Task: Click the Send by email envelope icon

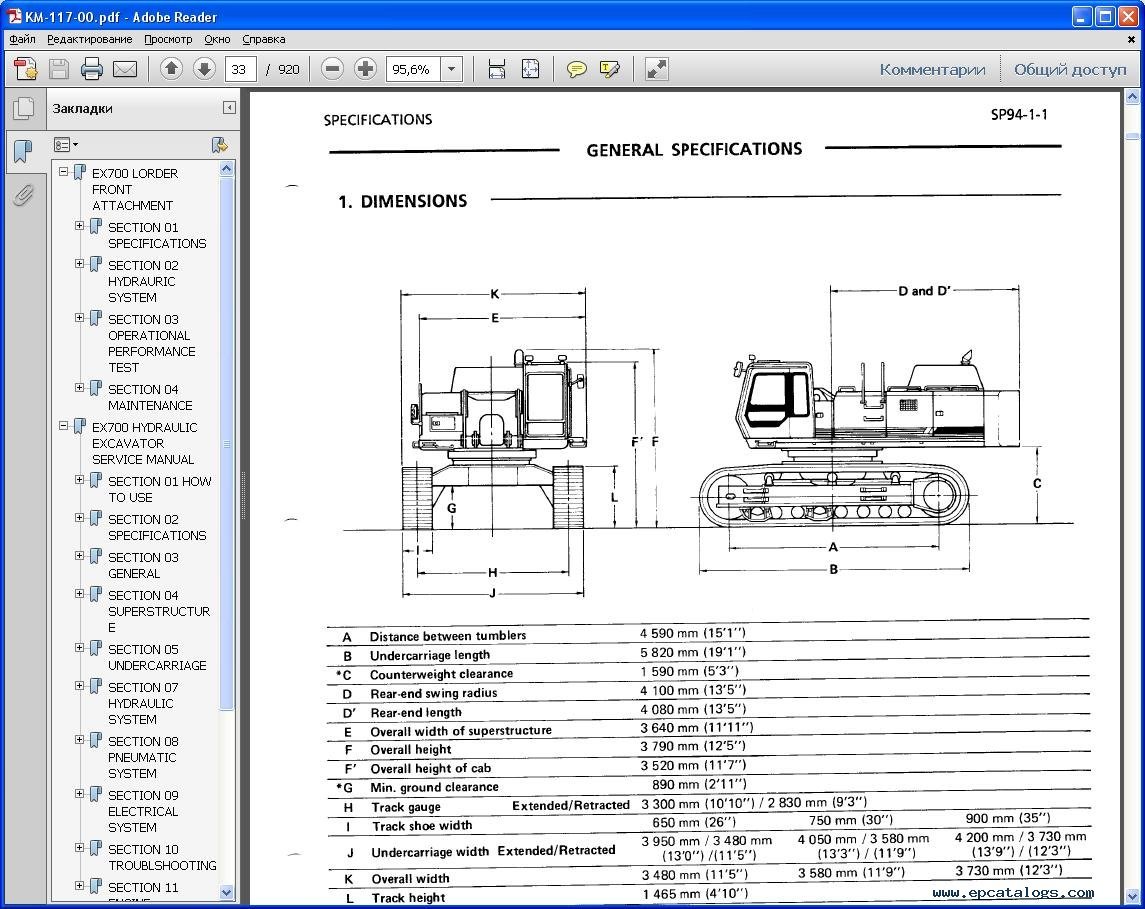Action: pos(125,69)
